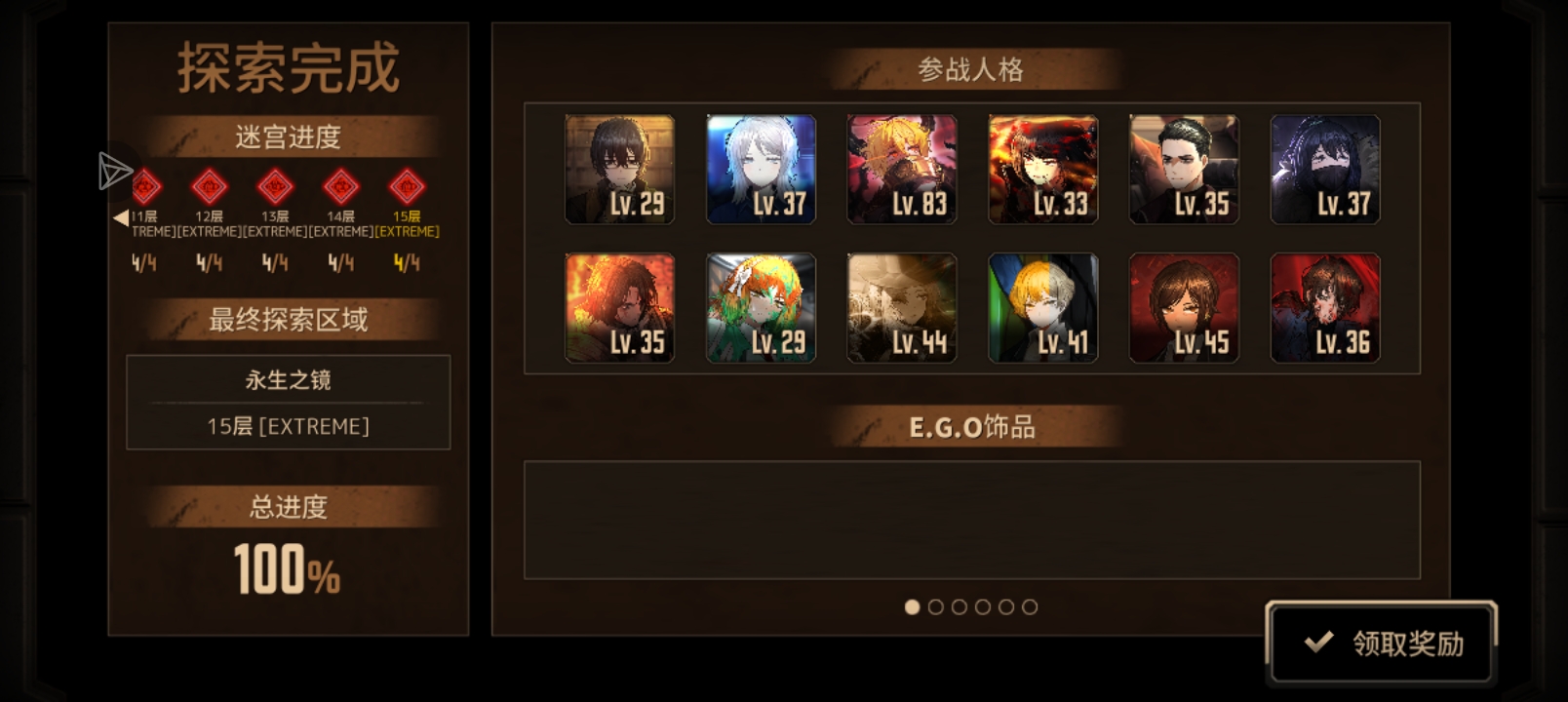Click the highlighted floor 15 diamond icon

407,185
